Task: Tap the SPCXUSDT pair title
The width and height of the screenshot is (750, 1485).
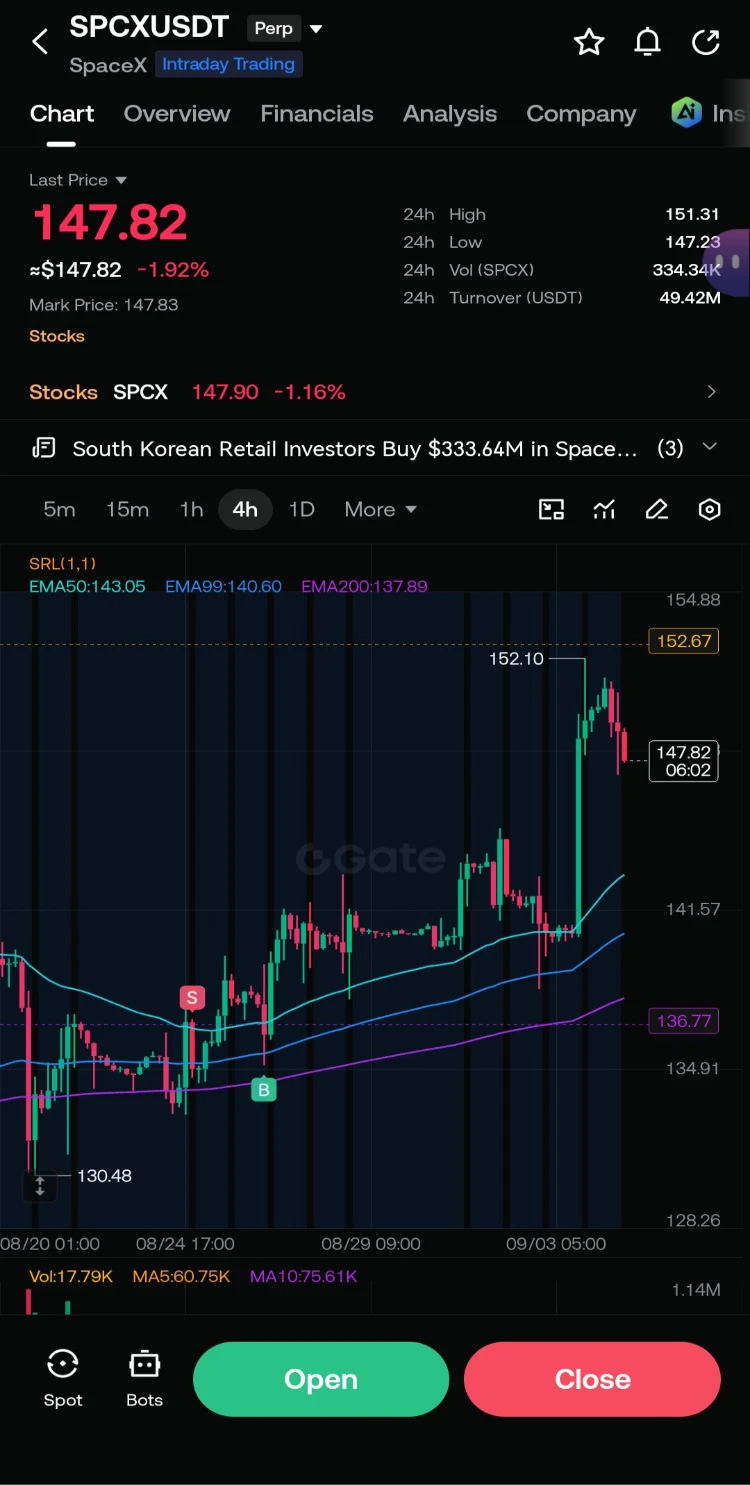Action: tap(149, 27)
